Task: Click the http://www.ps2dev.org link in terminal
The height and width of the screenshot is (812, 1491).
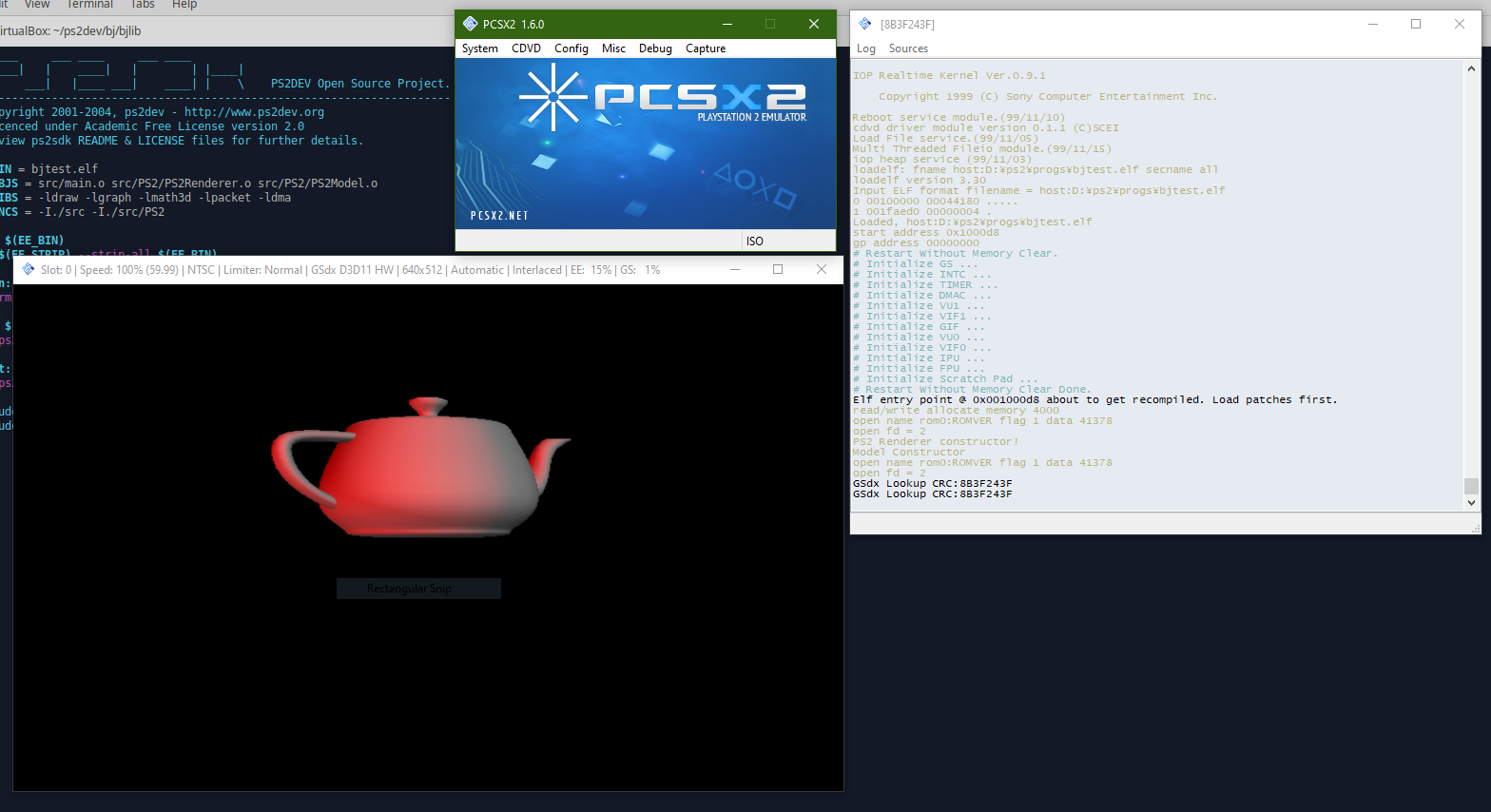Action: [254, 112]
